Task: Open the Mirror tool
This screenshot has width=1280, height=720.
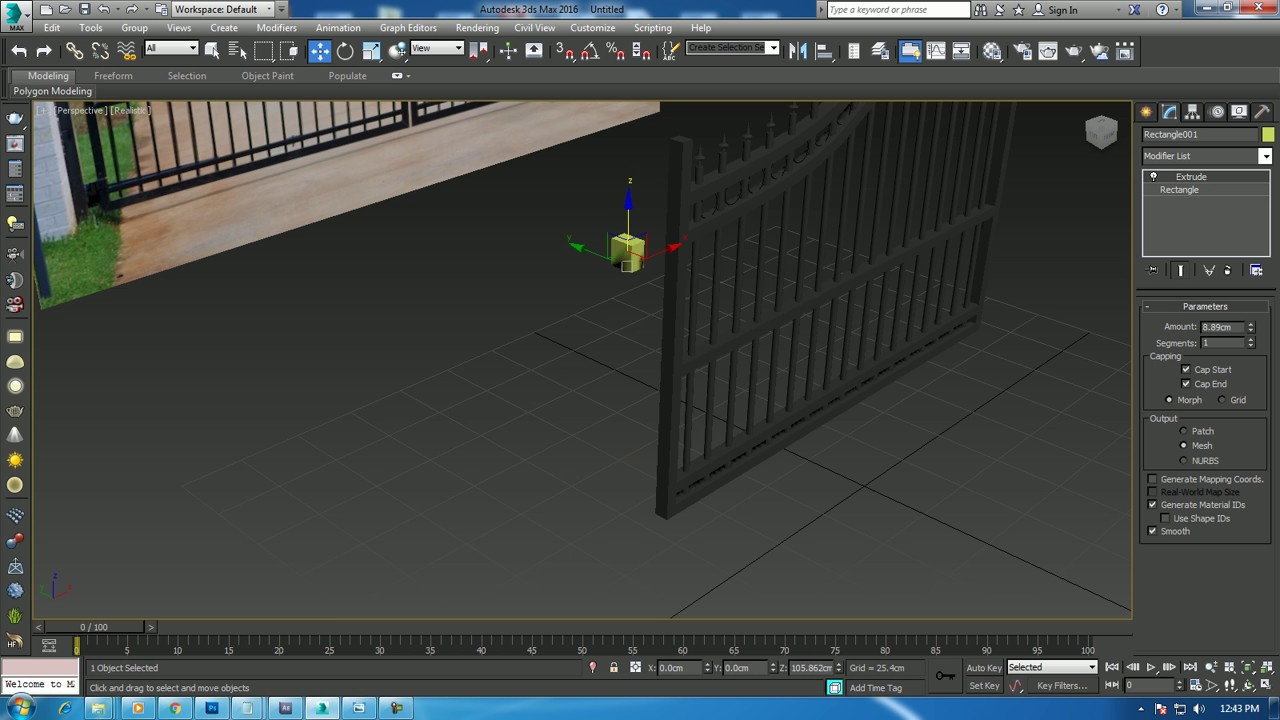Action: click(798, 51)
